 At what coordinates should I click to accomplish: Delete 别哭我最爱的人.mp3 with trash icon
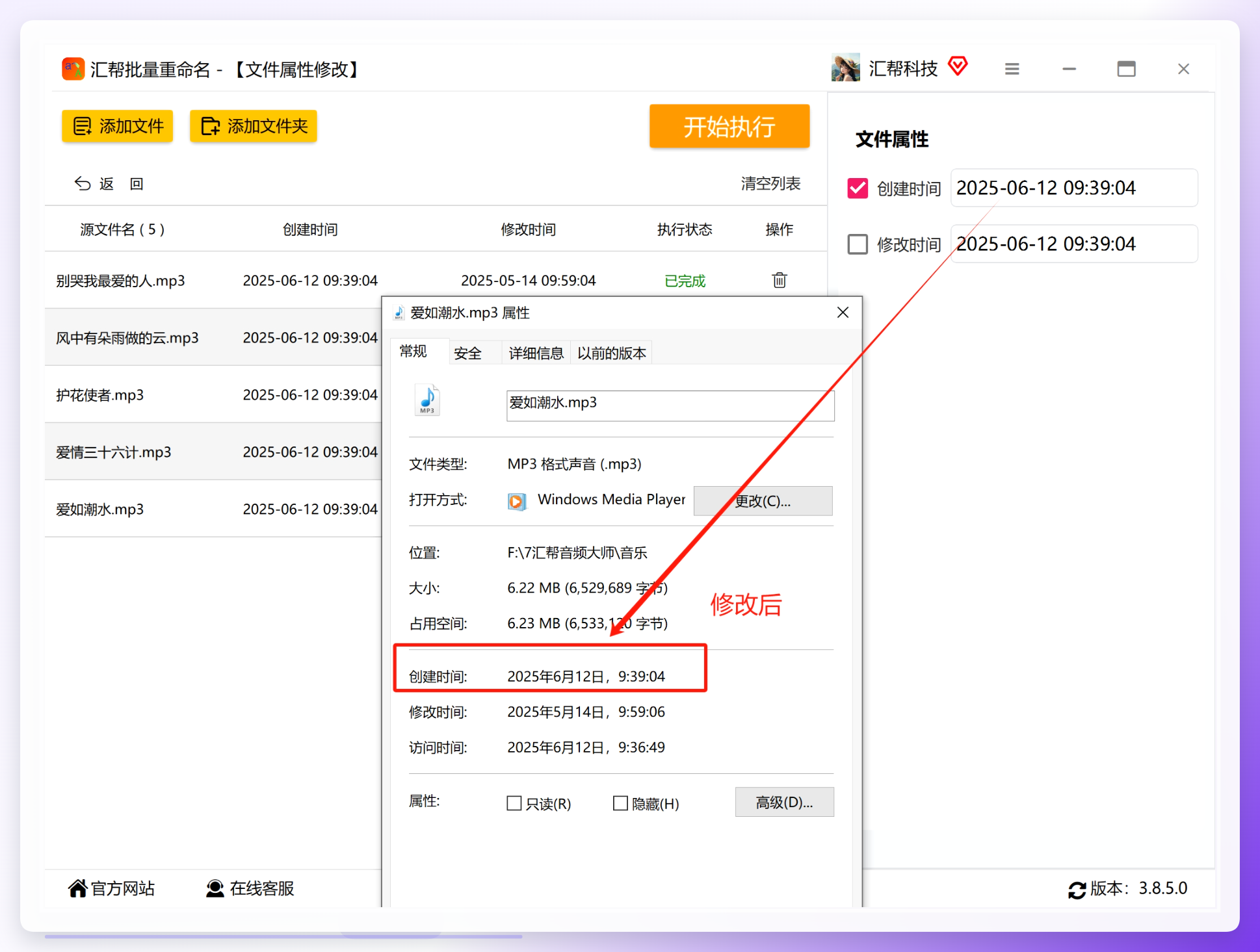coord(779,280)
